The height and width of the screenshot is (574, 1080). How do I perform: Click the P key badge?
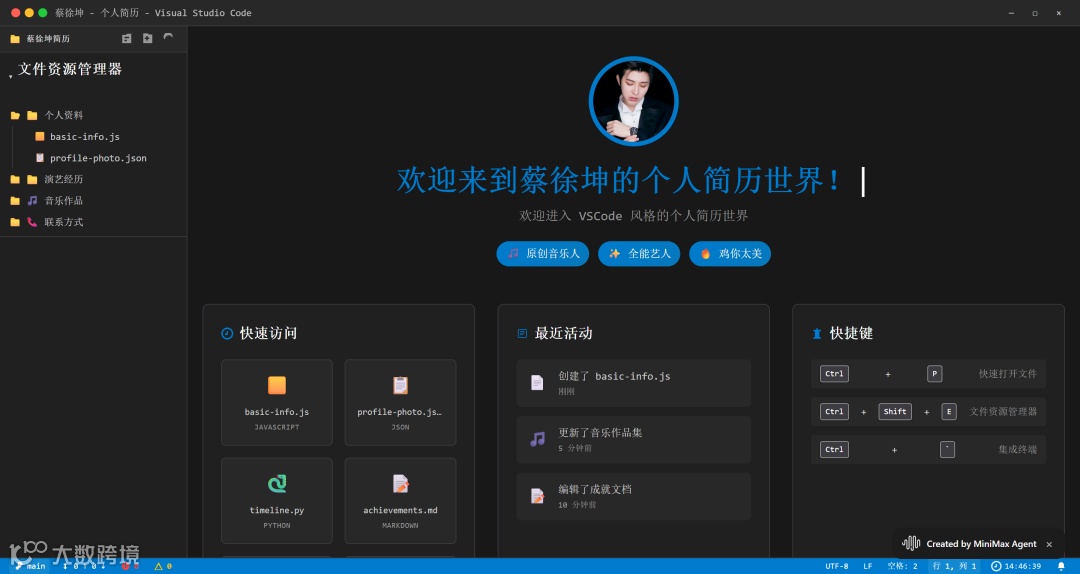pyautogui.click(x=935, y=373)
